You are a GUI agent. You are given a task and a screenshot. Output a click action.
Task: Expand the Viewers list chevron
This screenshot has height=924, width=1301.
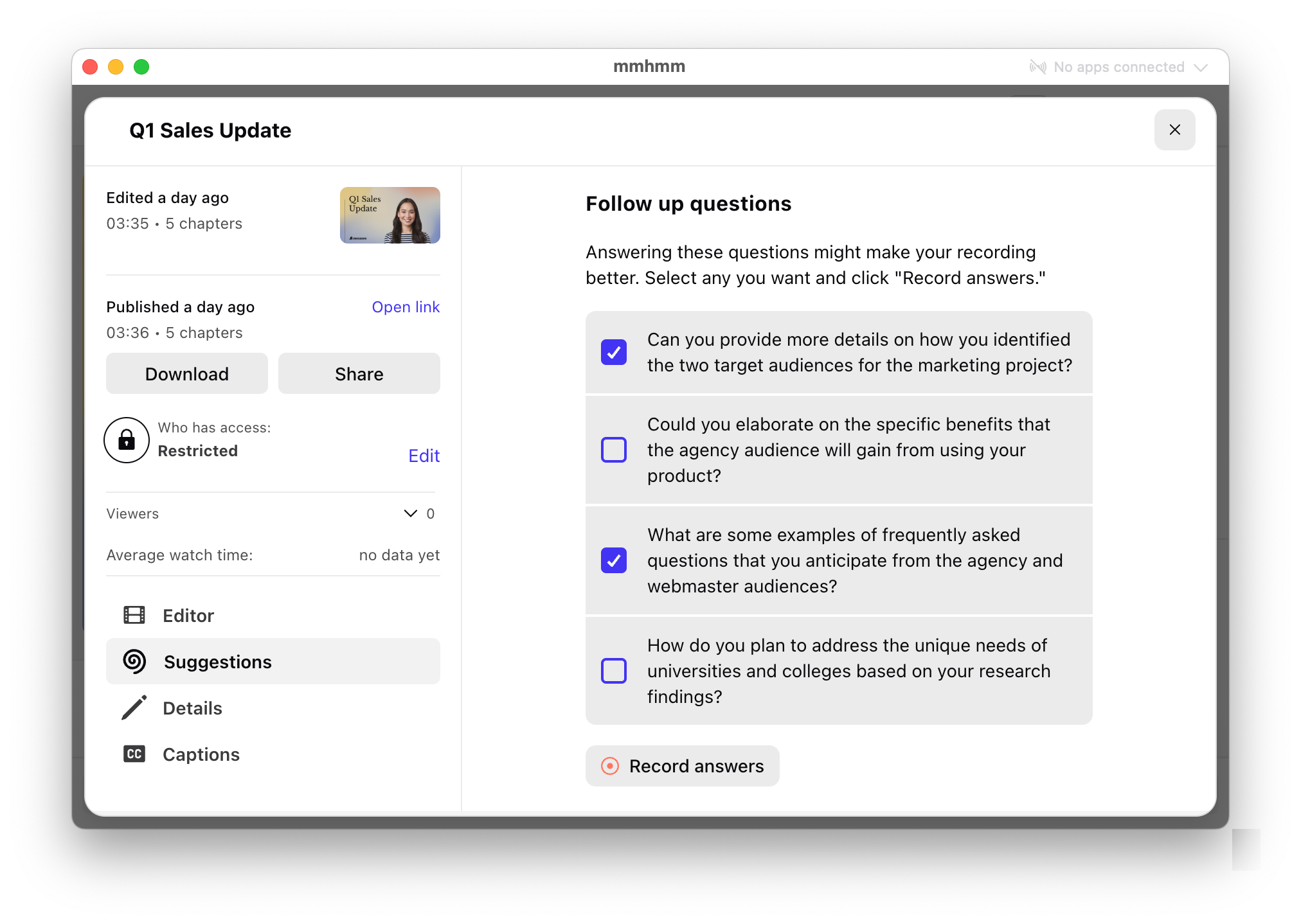click(410, 513)
